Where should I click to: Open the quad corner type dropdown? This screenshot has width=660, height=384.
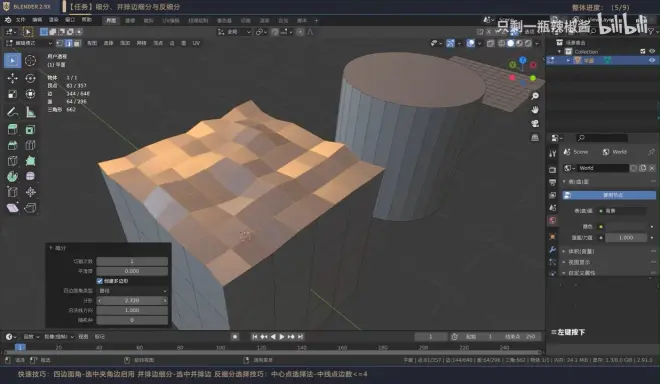pyautogui.click(x=132, y=291)
